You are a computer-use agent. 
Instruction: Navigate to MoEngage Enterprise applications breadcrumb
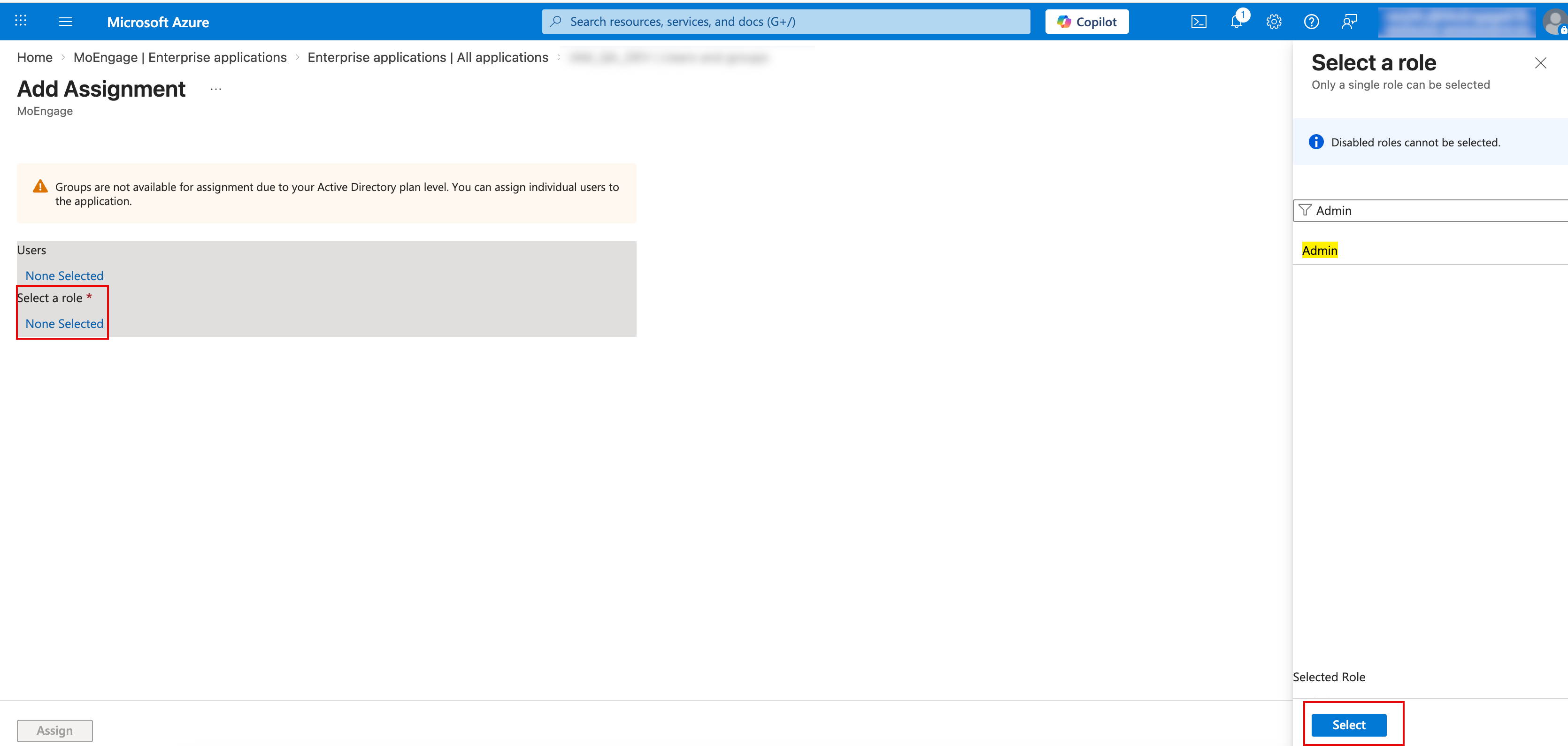point(179,57)
